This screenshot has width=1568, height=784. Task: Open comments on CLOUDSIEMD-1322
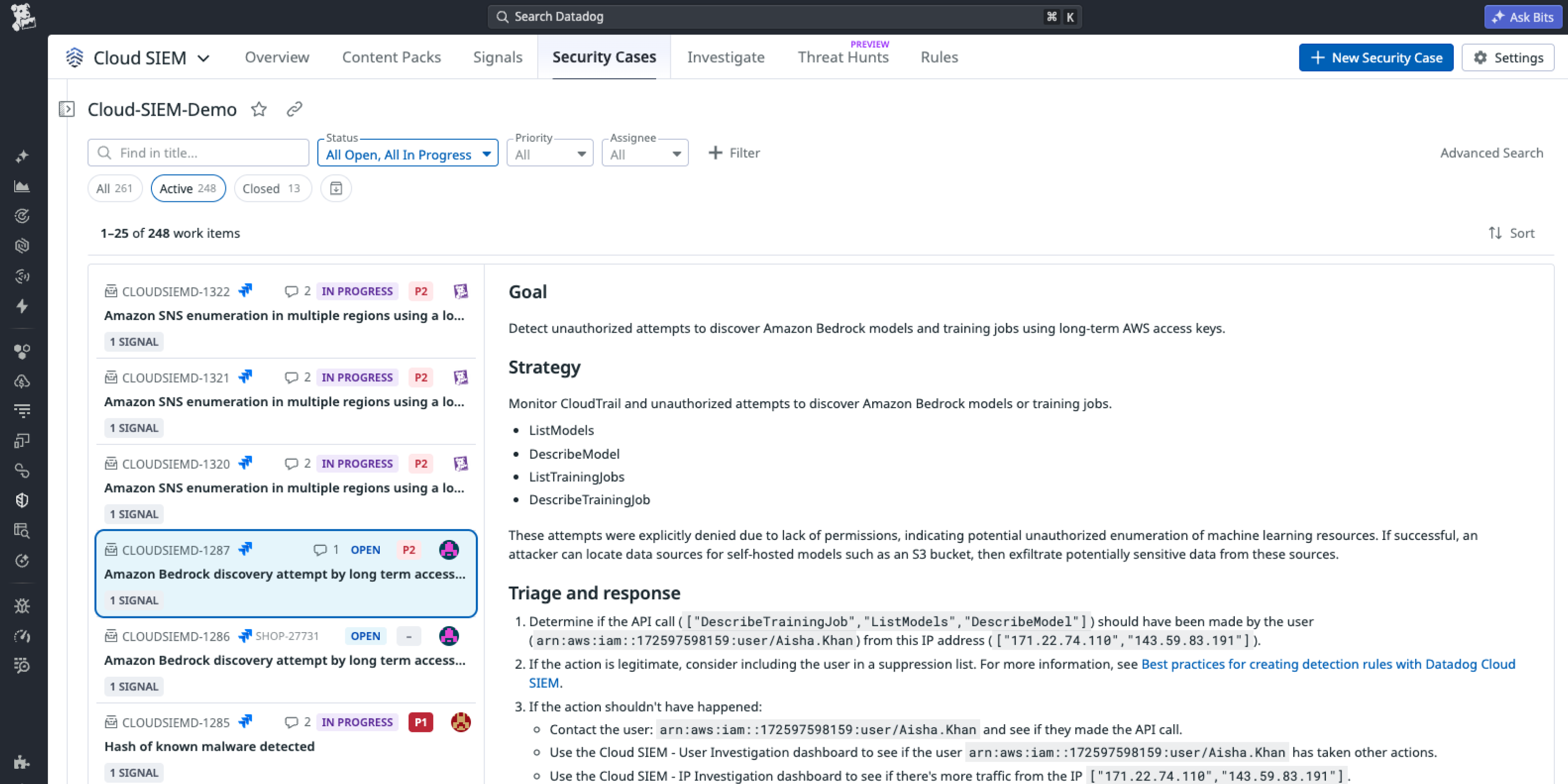coord(297,292)
